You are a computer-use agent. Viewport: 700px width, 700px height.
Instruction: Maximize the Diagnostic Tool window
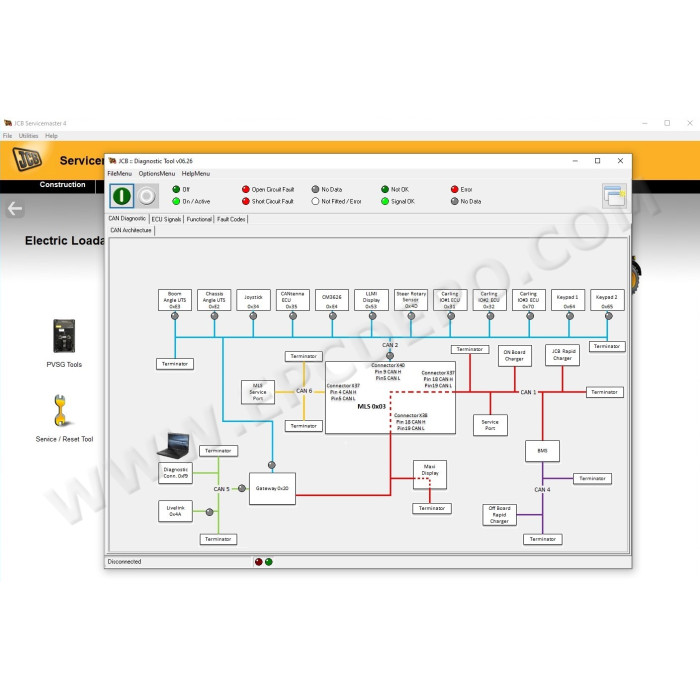point(597,161)
